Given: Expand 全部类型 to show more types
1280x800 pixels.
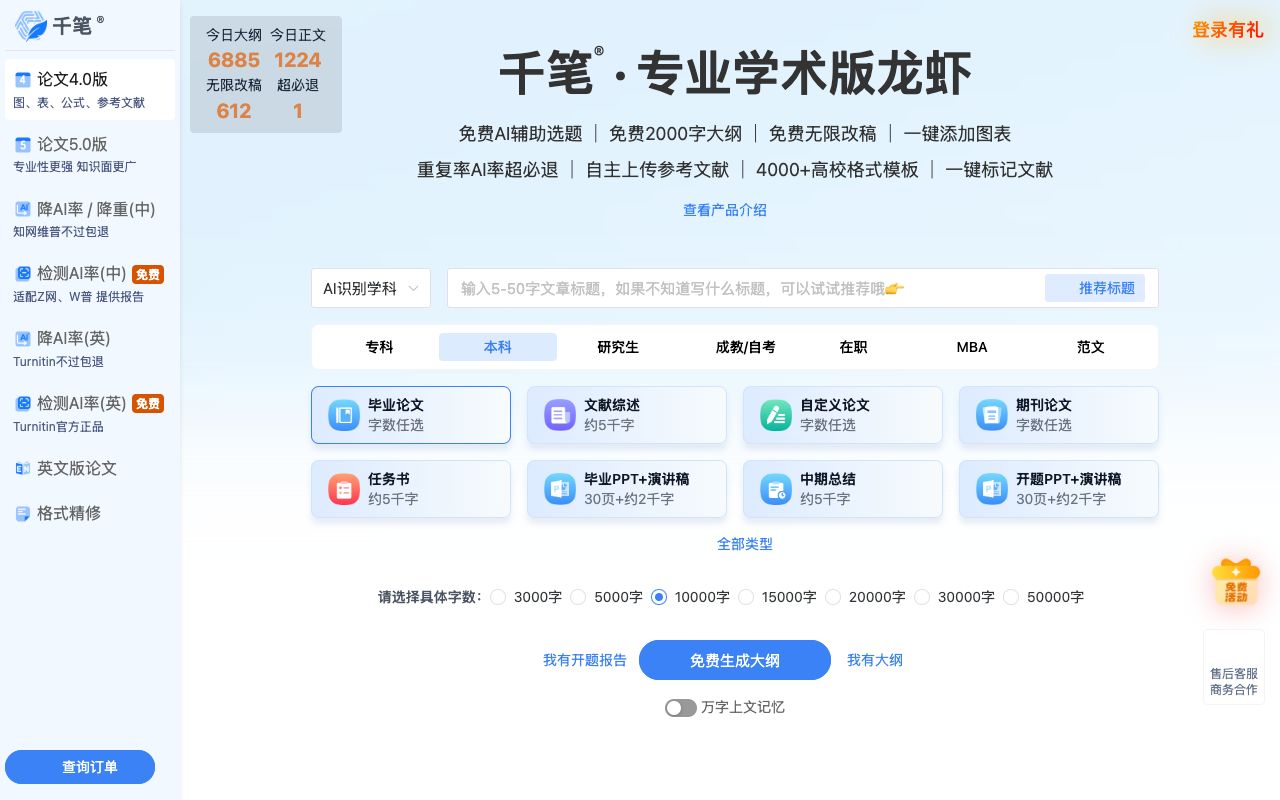Looking at the screenshot, I should coord(745,544).
